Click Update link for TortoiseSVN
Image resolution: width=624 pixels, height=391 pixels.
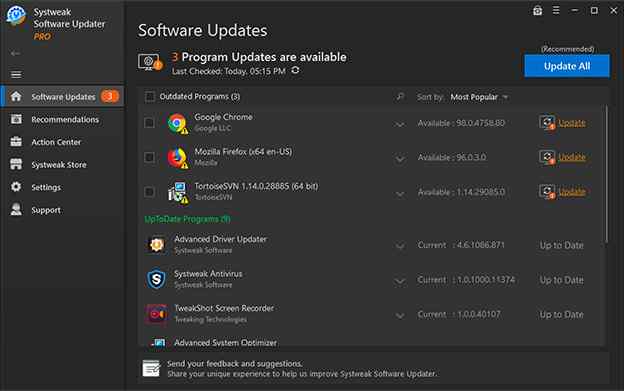point(572,192)
